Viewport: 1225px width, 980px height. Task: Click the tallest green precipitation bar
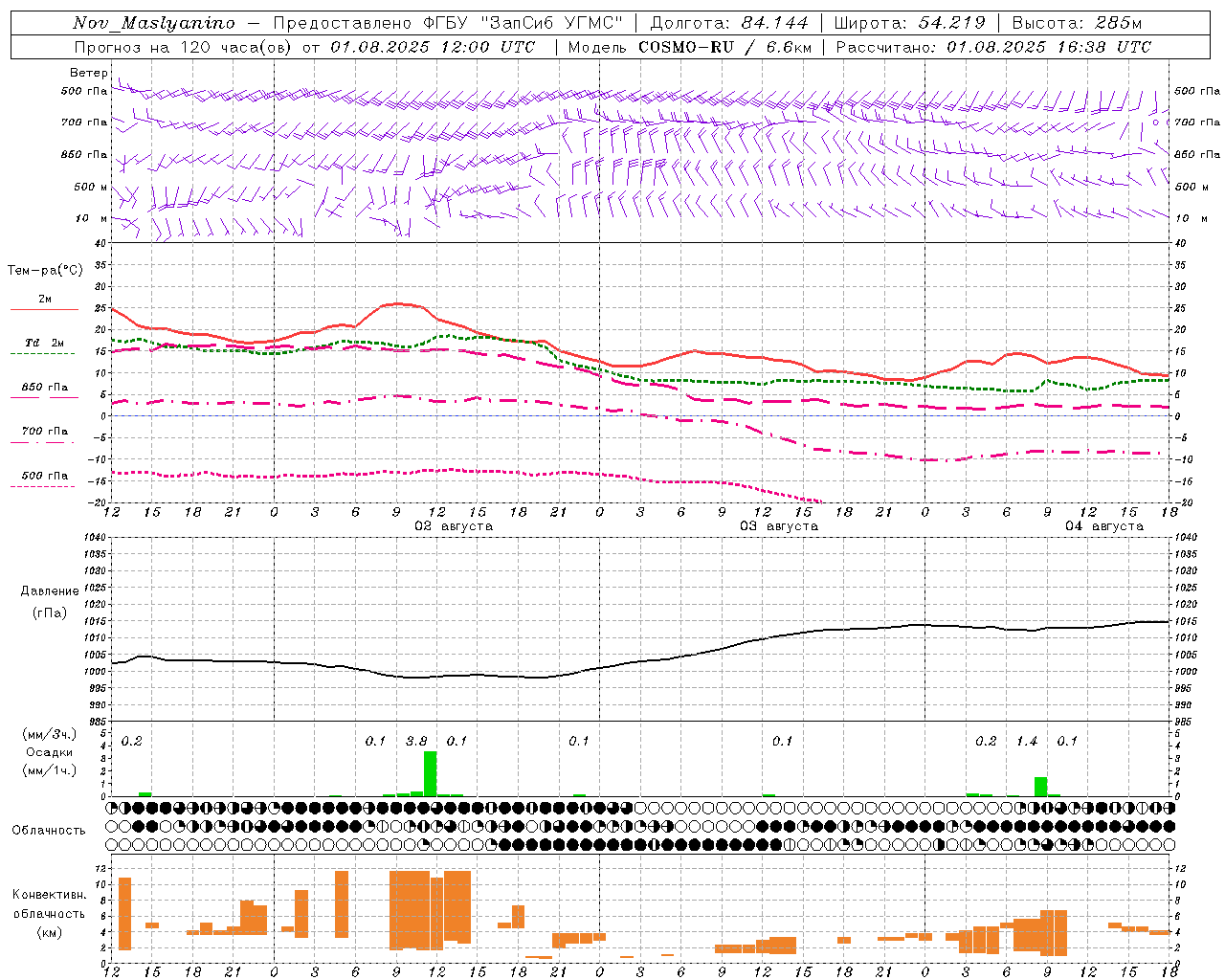pos(431,773)
